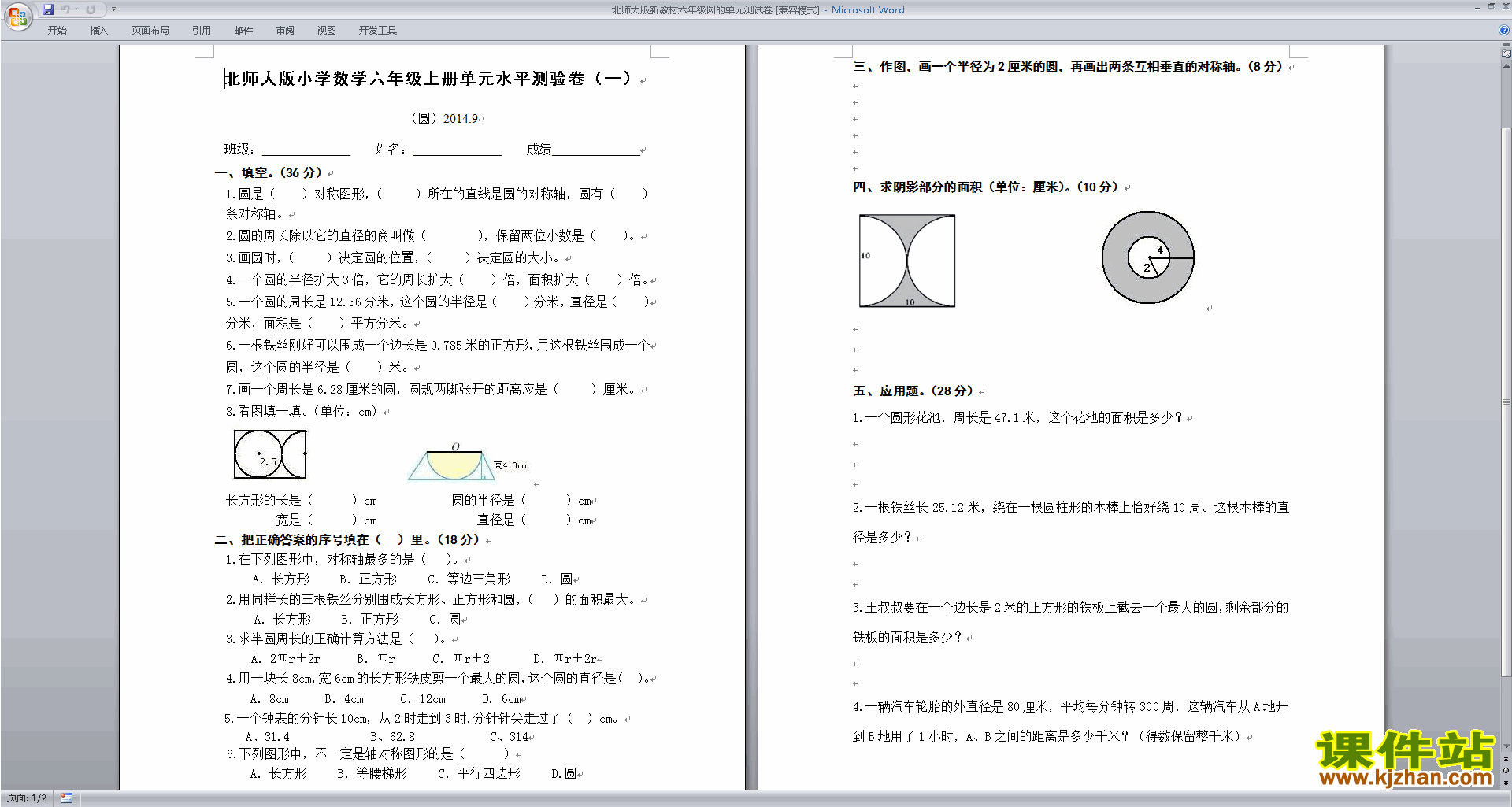Image resolution: width=1512 pixels, height=807 pixels.
Task: Click the vertical scrollbar down arrow
Action: coord(1506,746)
